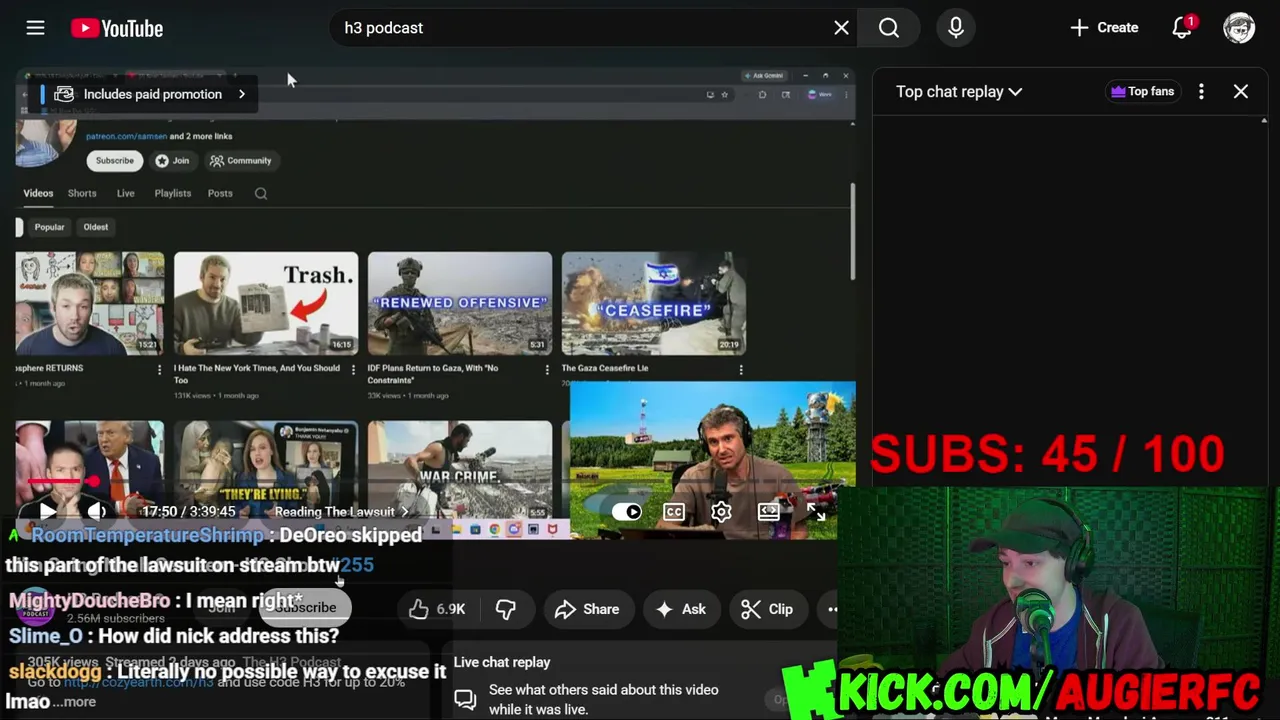Screen dimensions: 1280x720
Task: Clear the search box with the X
Action: click(841, 28)
